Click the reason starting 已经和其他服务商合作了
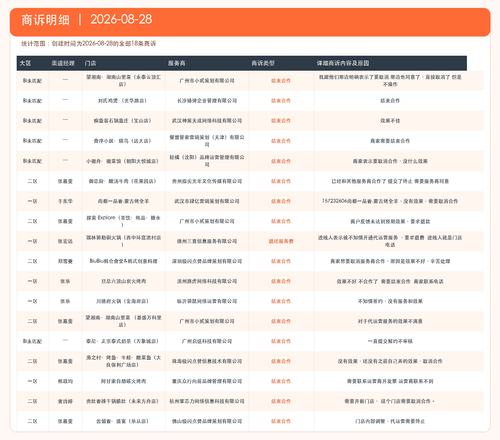Viewport: 500px width, 440px height. [x=390, y=181]
